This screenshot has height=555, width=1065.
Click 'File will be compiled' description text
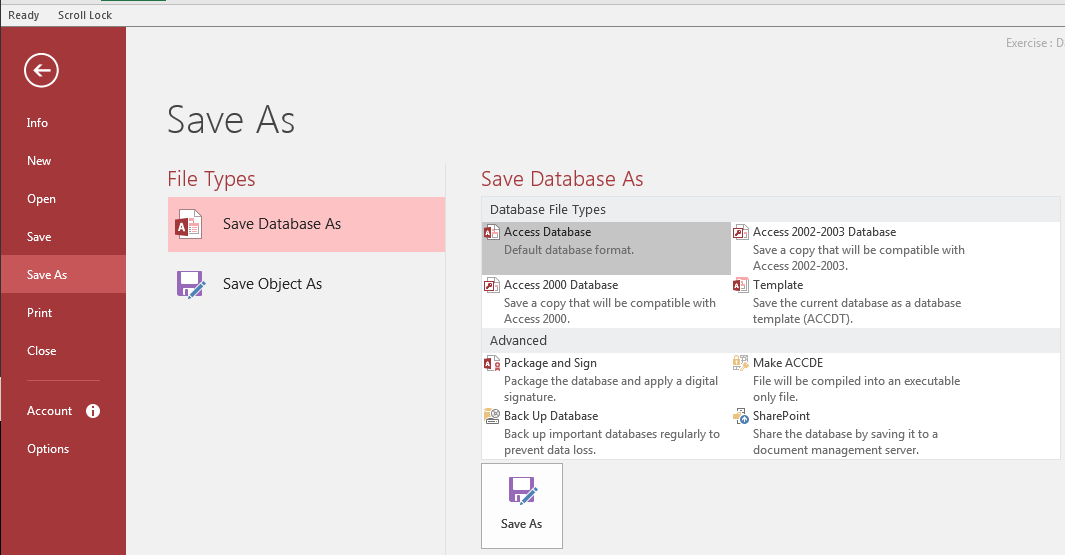click(x=856, y=389)
